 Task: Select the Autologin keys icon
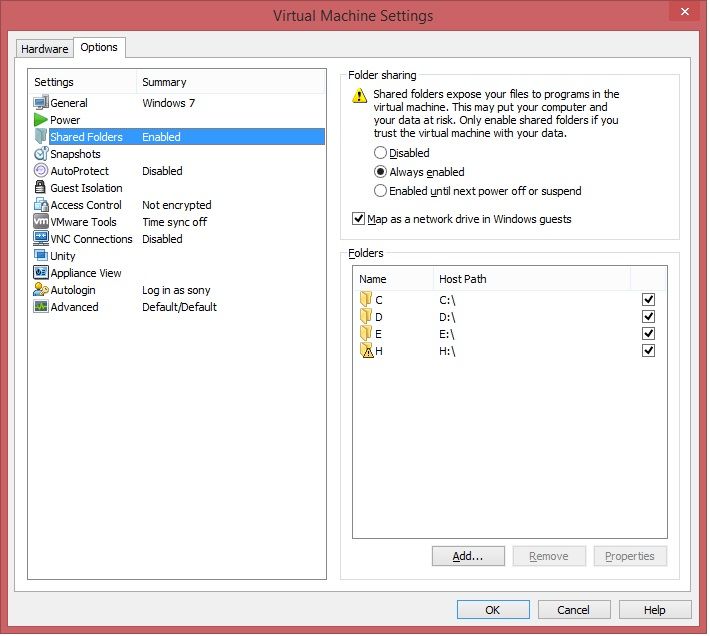click(x=41, y=290)
